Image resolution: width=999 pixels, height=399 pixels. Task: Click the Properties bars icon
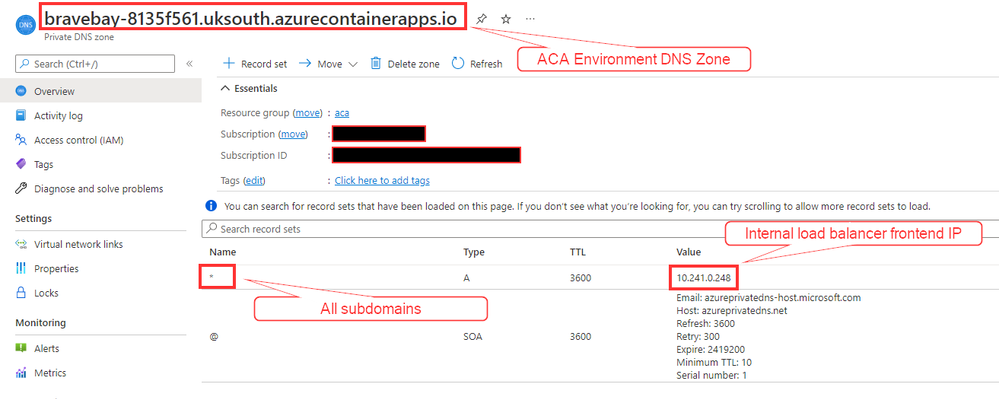[21, 268]
